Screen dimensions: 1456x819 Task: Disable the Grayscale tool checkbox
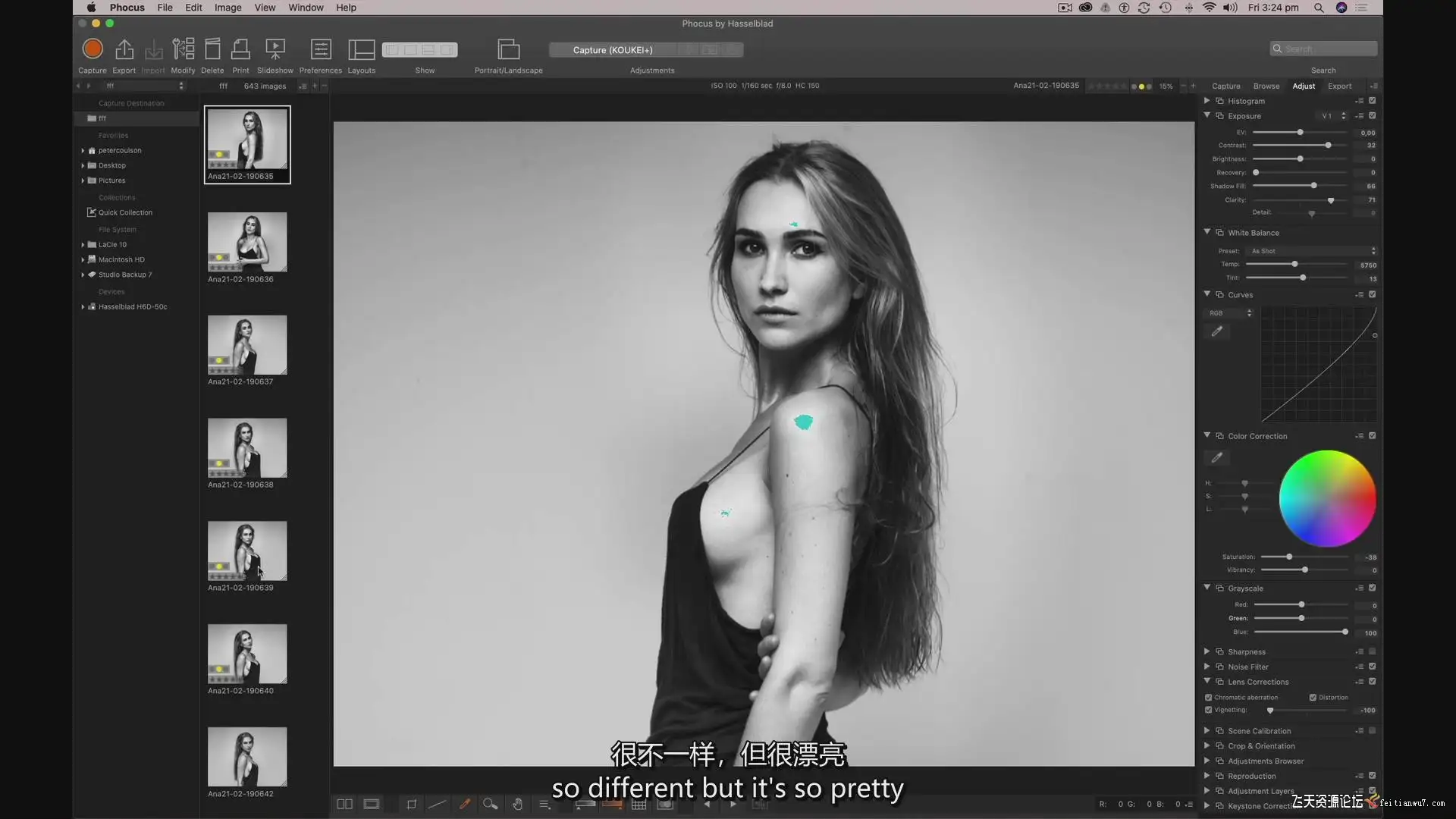click(x=1372, y=588)
